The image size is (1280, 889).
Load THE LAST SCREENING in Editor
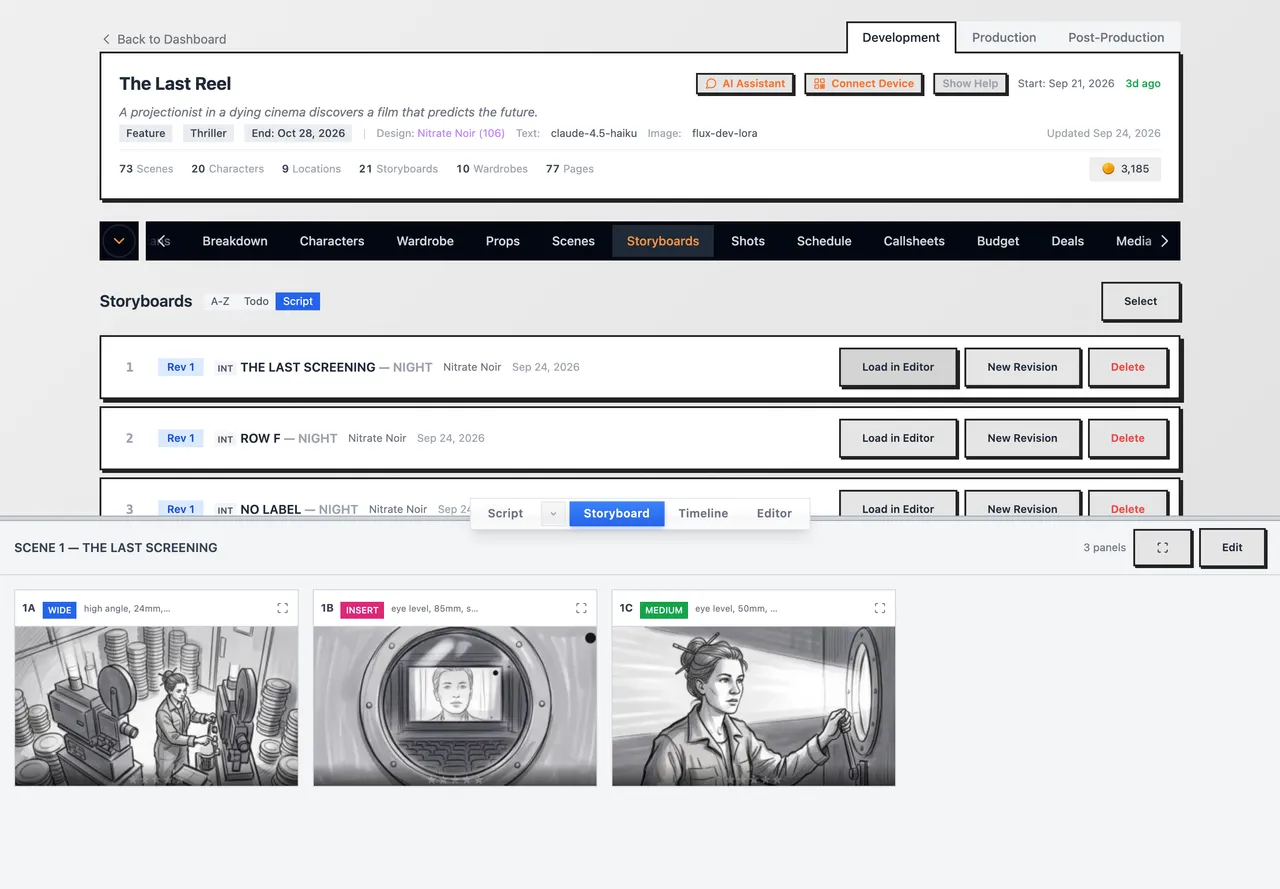[x=898, y=367]
